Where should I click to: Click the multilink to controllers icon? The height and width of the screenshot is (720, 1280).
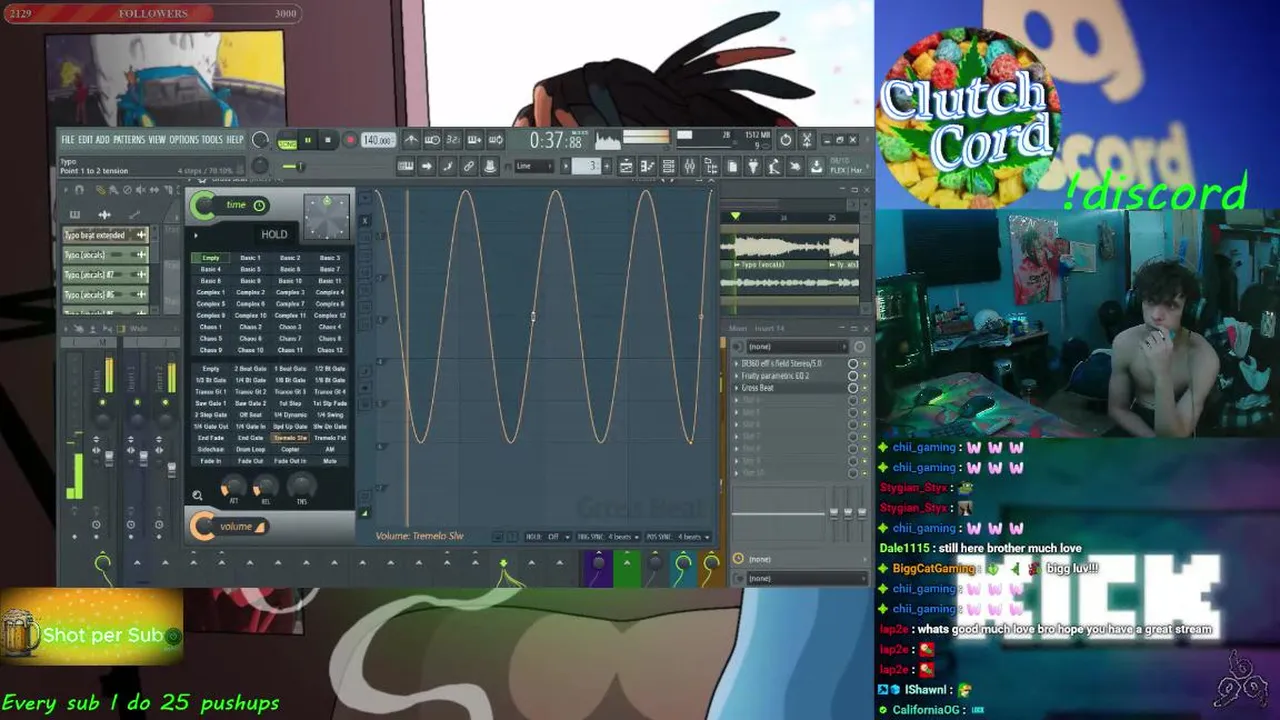[490, 166]
